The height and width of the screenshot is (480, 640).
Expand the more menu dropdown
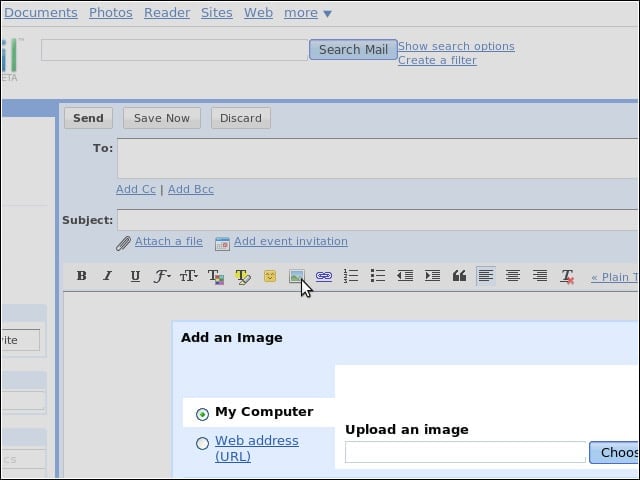point(308,13)
